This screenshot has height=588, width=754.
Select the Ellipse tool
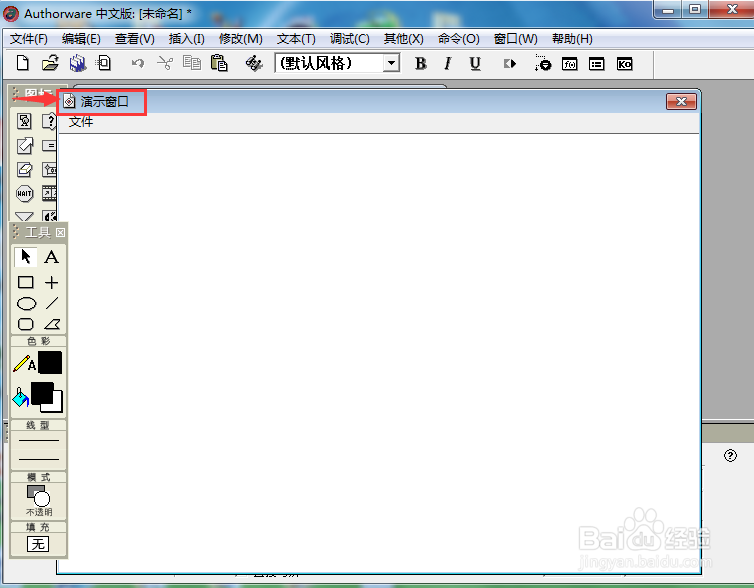point(26,304)
